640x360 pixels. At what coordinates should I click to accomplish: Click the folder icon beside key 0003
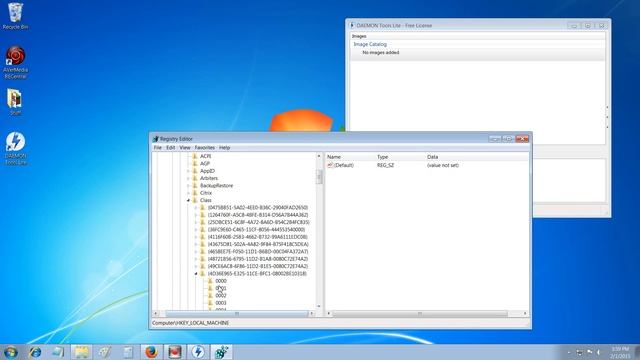(210, 303)
